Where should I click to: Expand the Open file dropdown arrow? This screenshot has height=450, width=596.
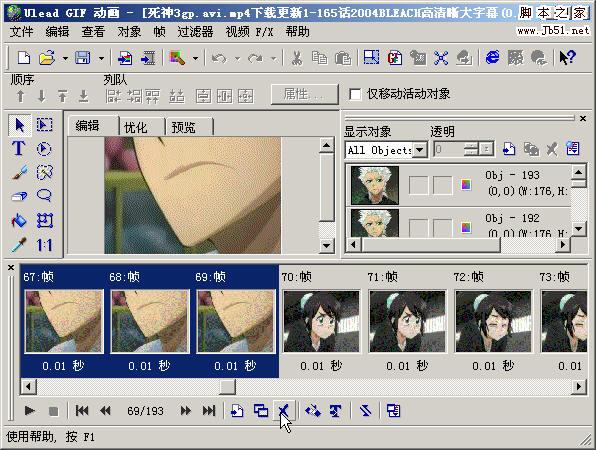(x=65, y=59)
